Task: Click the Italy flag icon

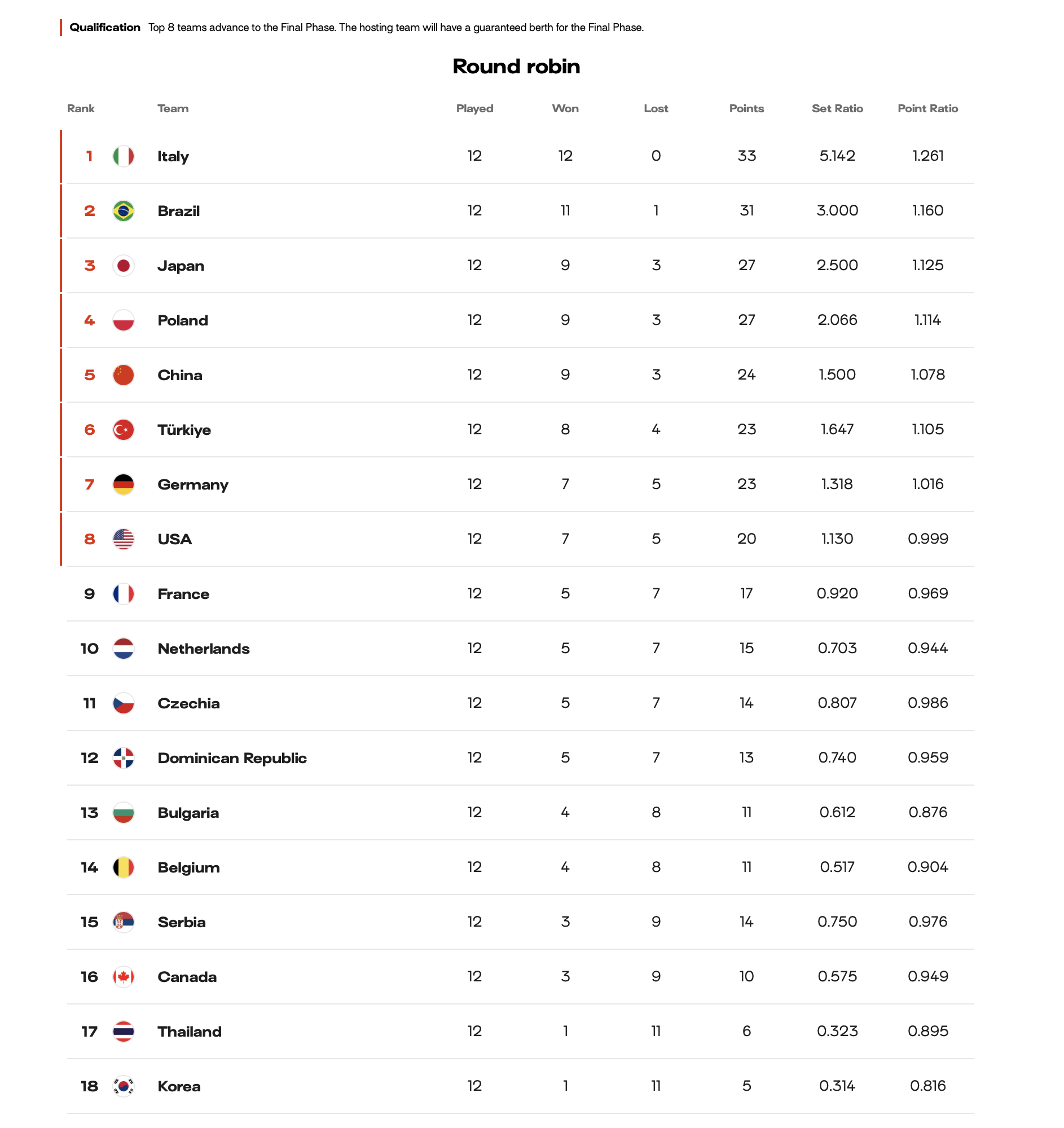Action: tap(123, 156)
